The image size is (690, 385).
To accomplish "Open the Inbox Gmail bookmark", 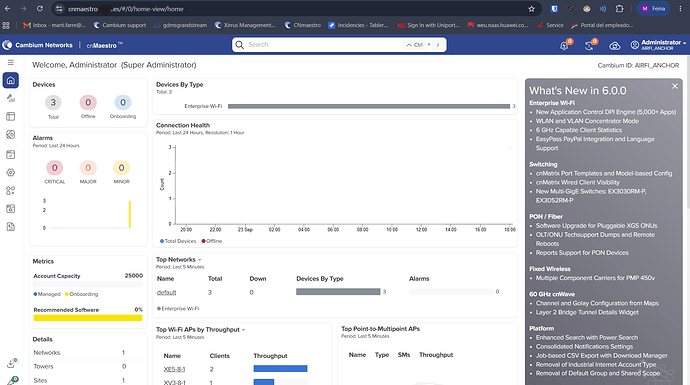I will click(55, 26).
